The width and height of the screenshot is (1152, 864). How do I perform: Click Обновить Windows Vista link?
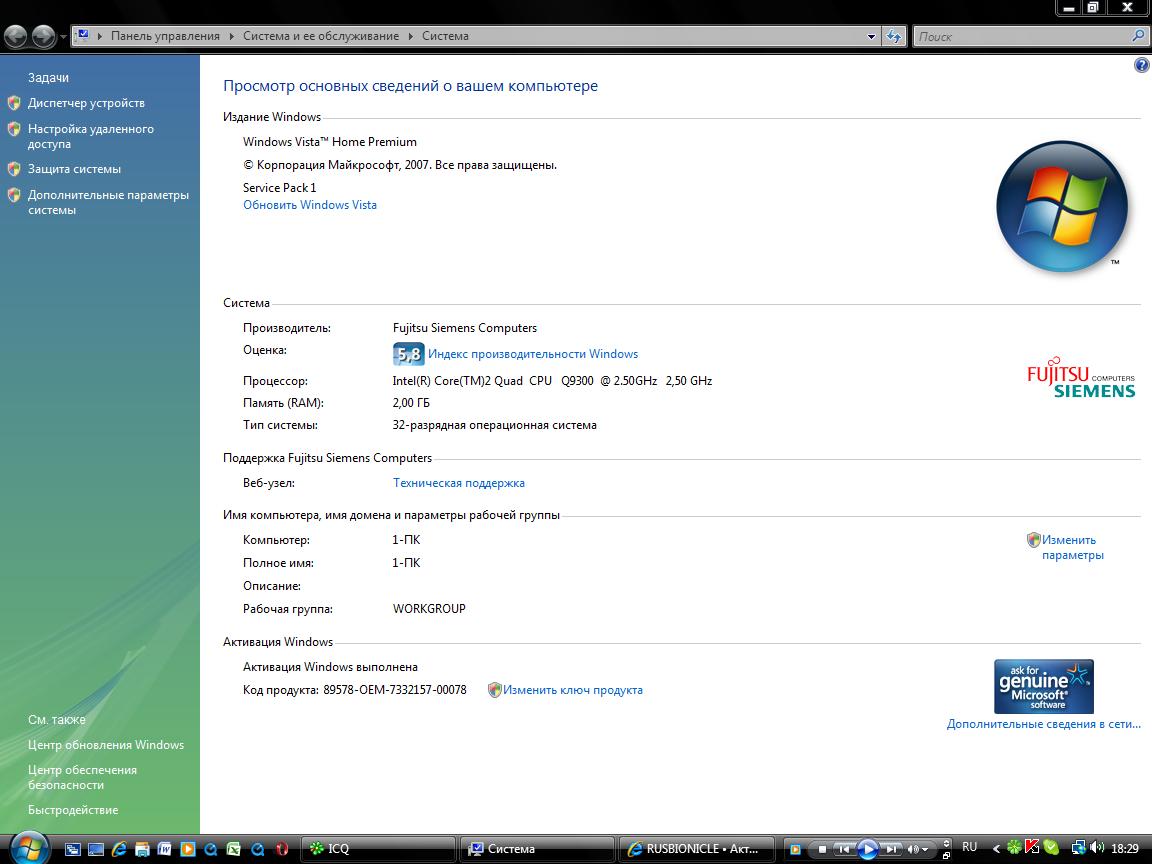(310, 205)
